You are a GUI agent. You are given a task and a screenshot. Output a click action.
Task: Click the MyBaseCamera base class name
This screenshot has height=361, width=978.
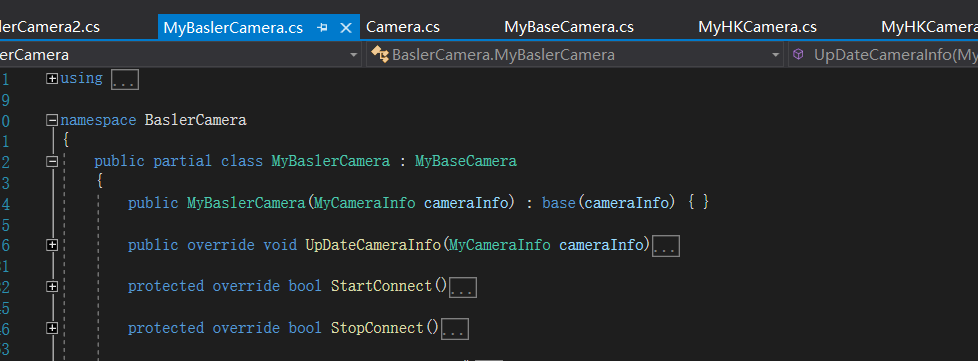[466, 161]
